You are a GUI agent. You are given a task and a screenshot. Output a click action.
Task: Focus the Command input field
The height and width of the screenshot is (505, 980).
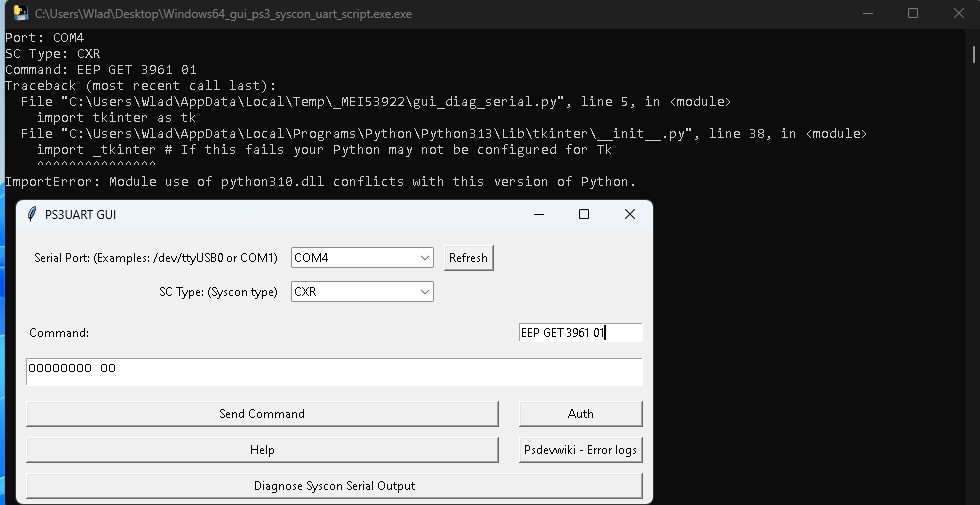pos(581,332)
